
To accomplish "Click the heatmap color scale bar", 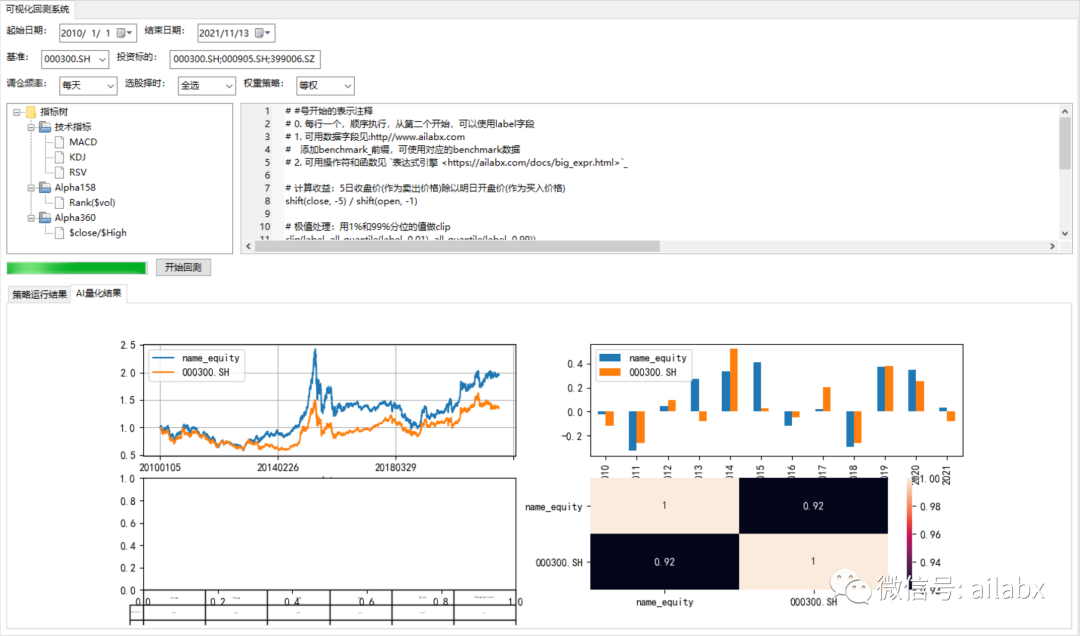I will coord(911,534).
